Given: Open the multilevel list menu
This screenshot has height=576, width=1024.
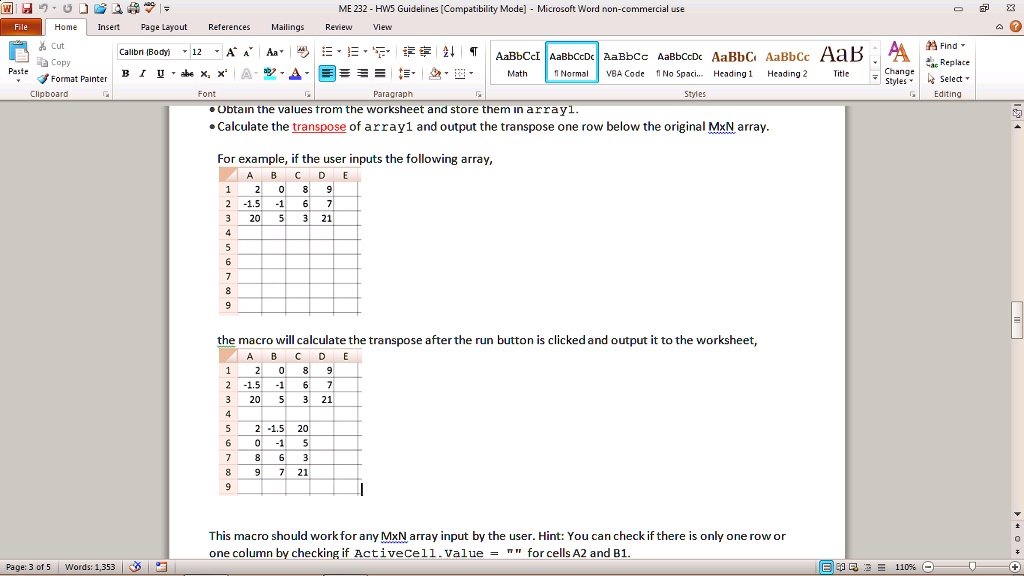Looking at the screenshot, I should pyautogui.click(x=381, y=52).
